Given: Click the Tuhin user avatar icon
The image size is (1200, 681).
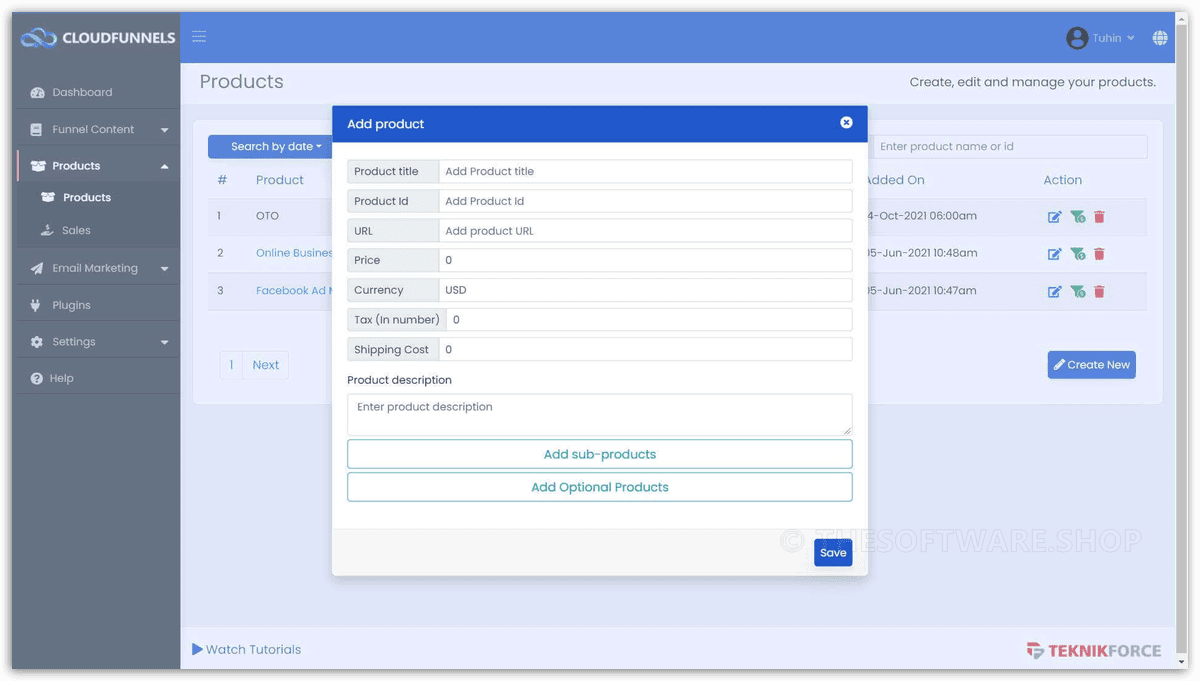Looking at the screenshot, I should [1077, 38].
